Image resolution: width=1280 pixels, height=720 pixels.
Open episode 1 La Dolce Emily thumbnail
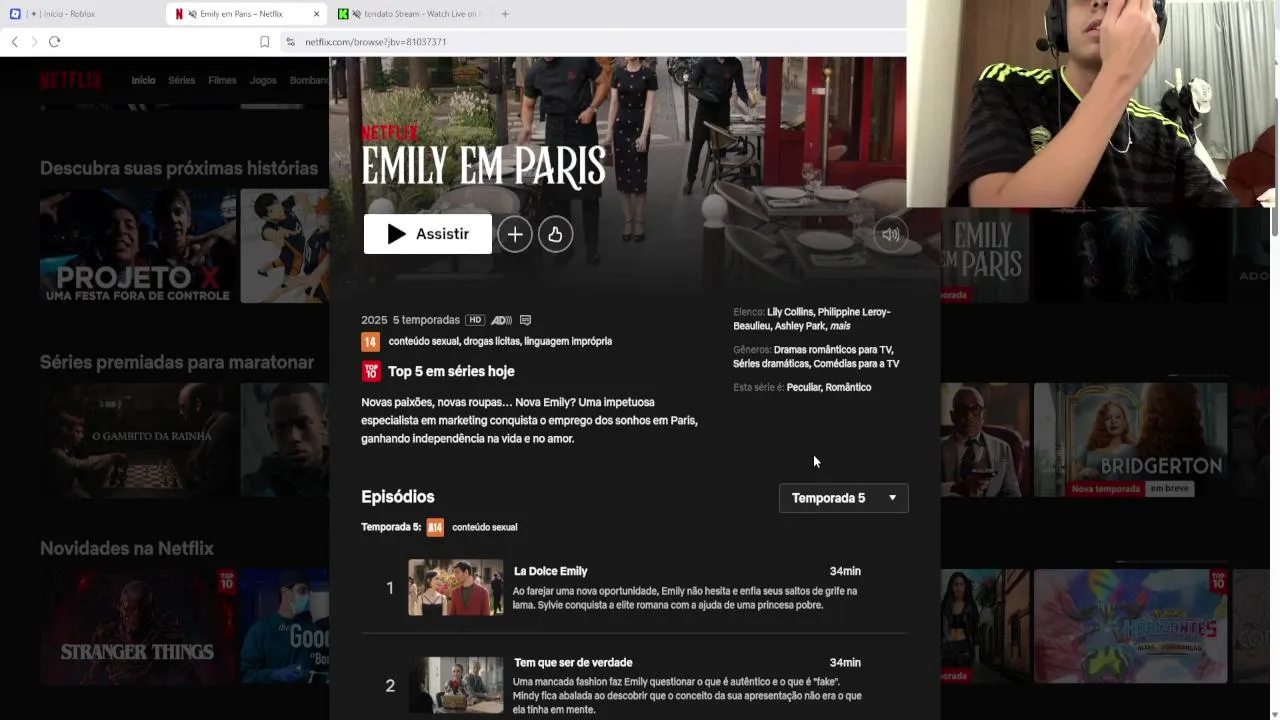click(456, 587)
